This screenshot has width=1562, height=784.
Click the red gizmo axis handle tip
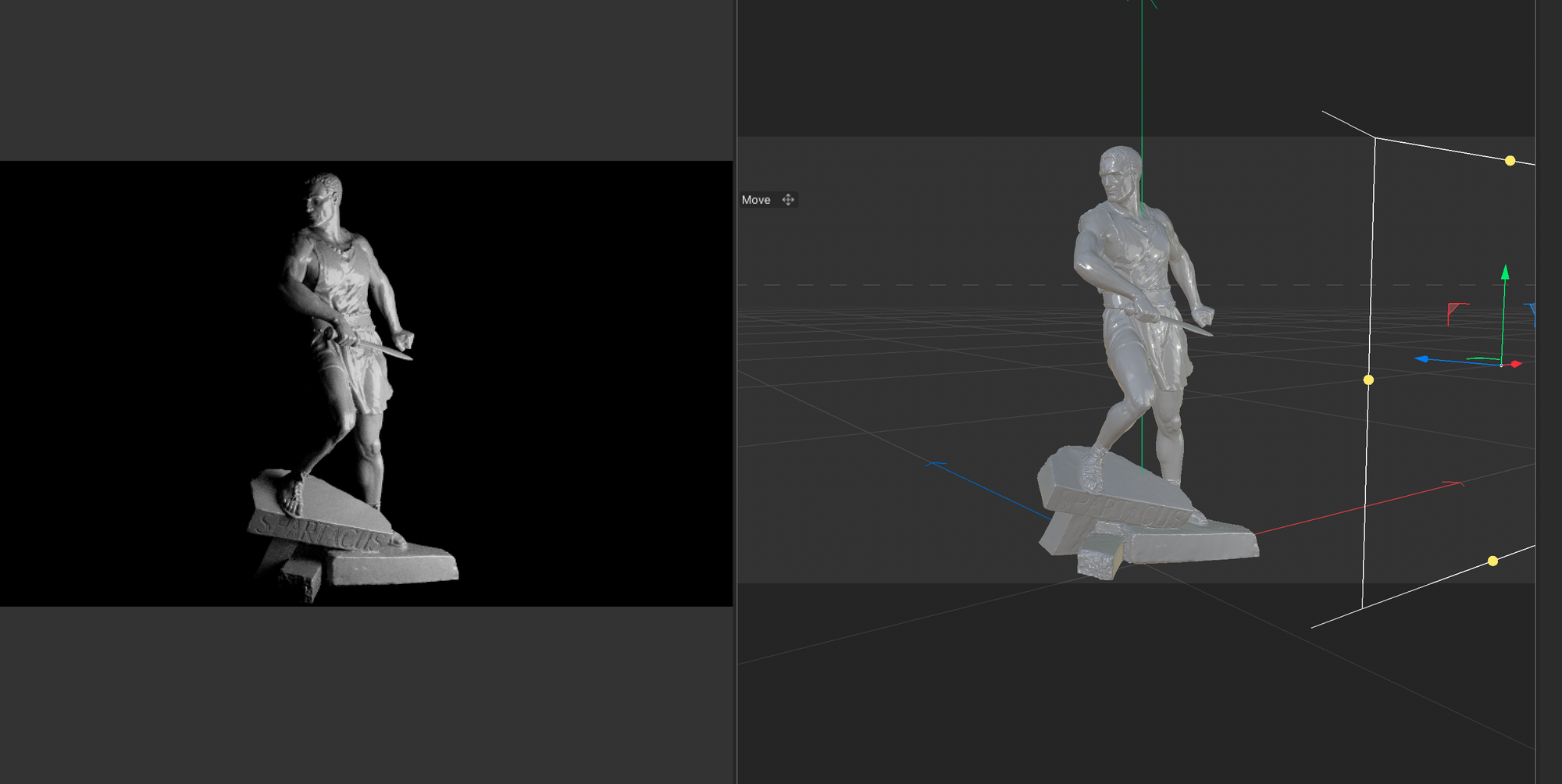coord(1516,364)
